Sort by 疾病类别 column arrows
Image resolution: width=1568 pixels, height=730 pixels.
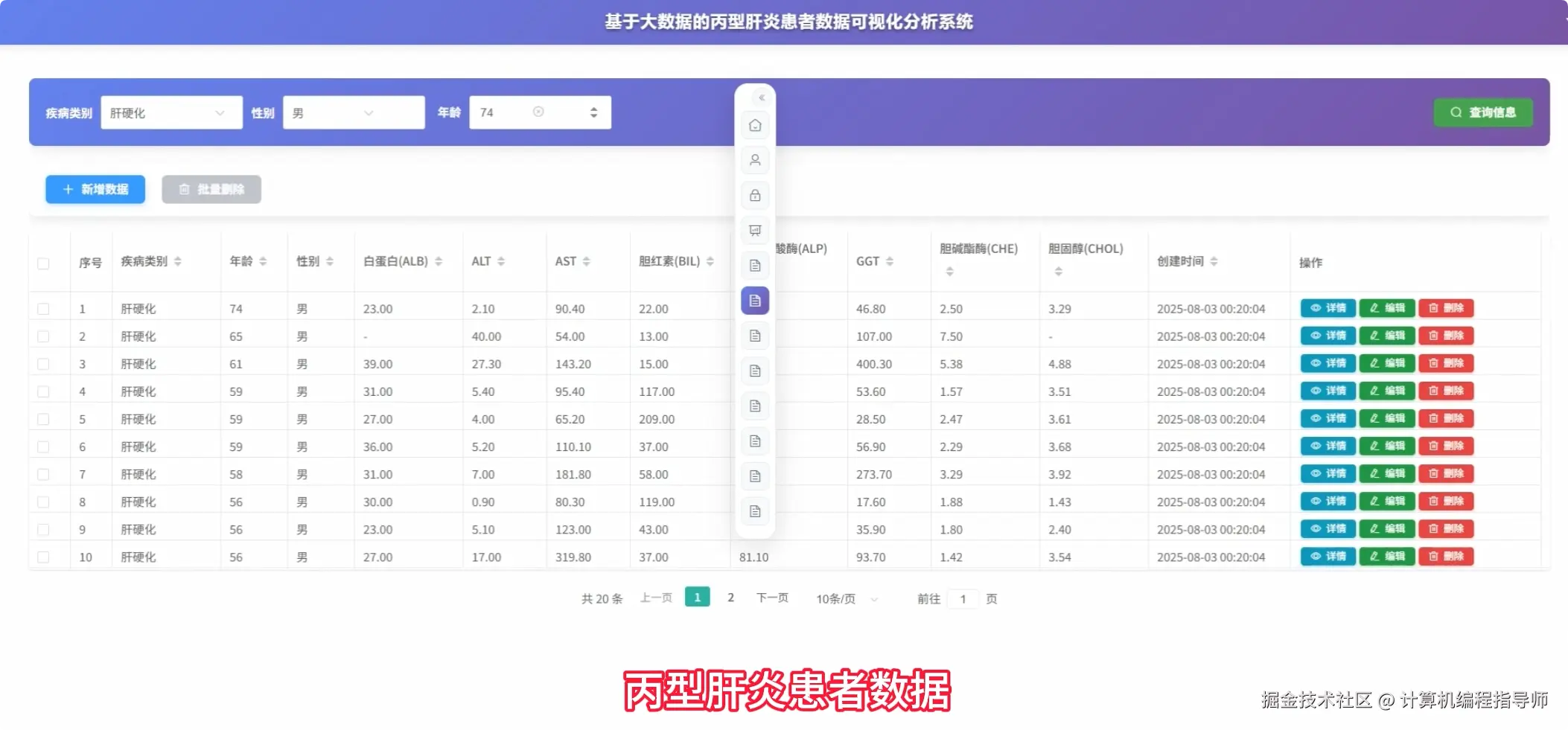point(177,261)
